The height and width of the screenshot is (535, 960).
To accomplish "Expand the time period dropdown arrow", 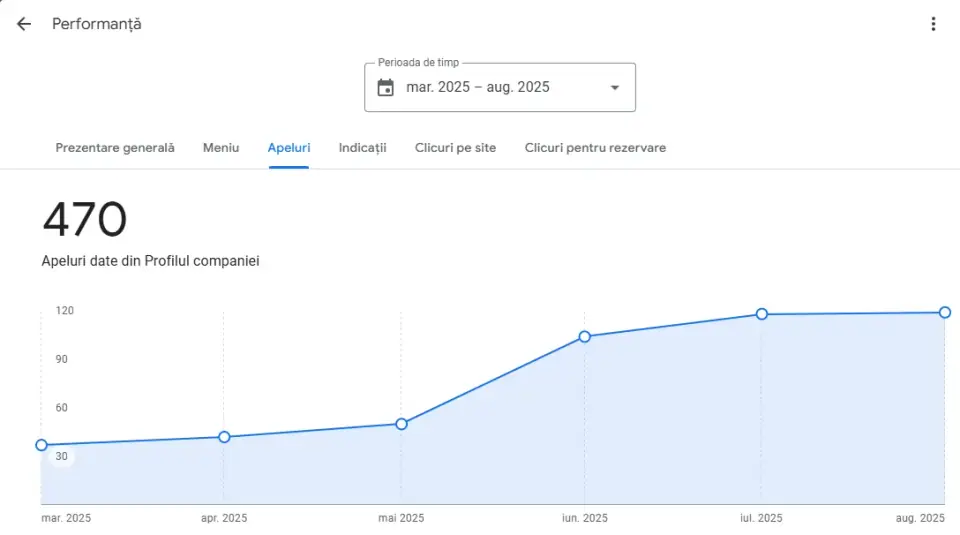I will pos(615,88).
